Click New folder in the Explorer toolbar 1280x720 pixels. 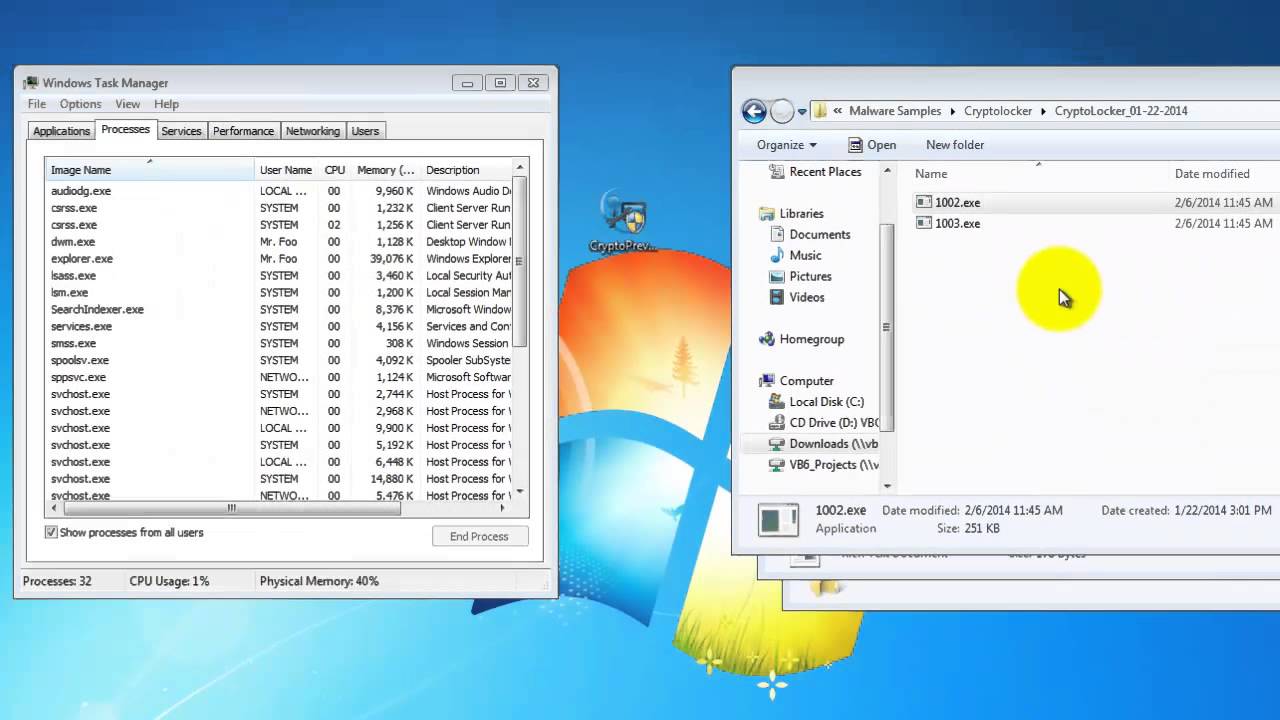(955, 145)
